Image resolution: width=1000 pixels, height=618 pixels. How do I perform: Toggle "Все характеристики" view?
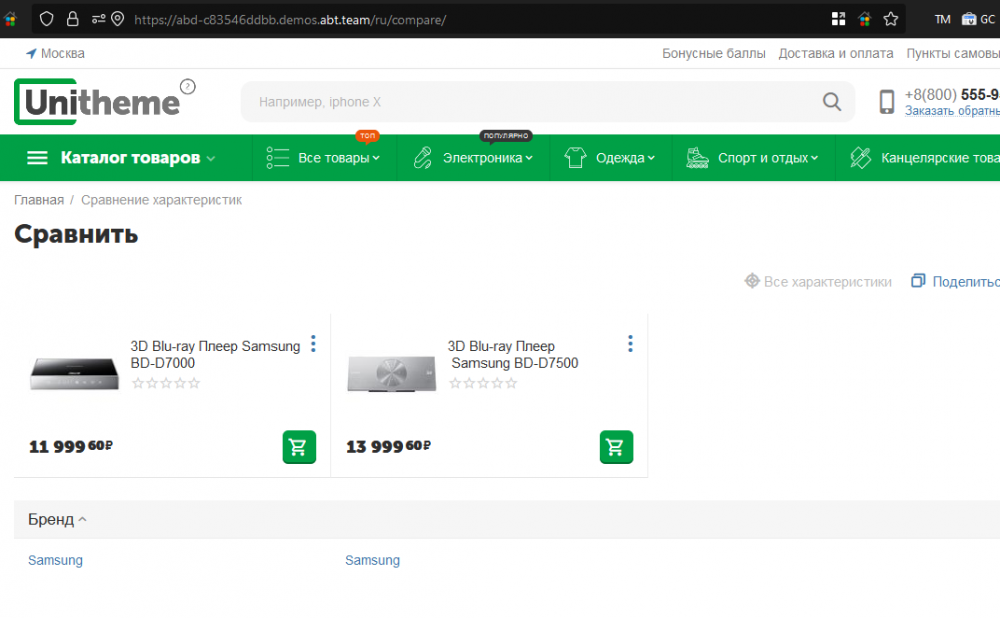point(818,282)
